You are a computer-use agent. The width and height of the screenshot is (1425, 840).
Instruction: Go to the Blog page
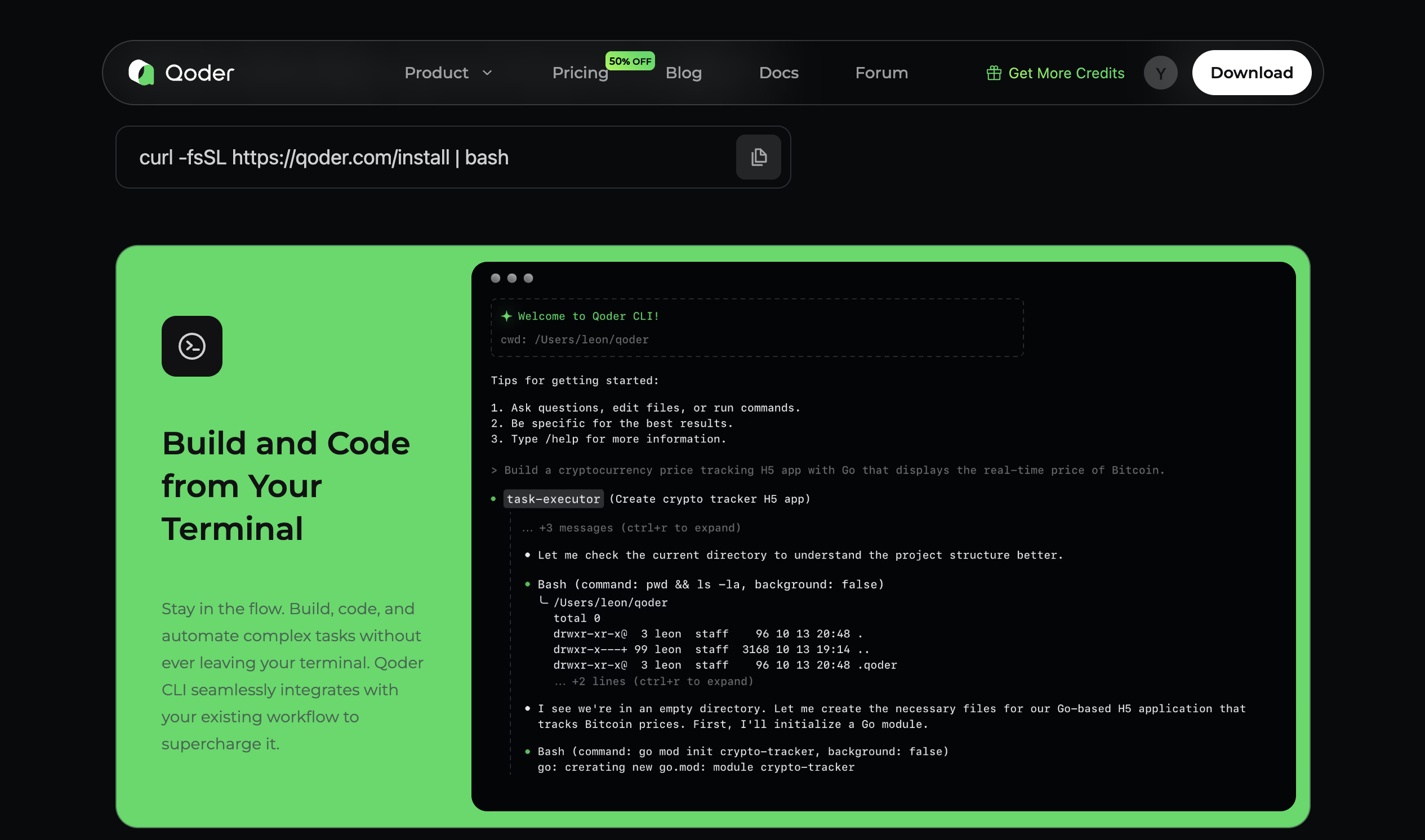pos(683,73)
